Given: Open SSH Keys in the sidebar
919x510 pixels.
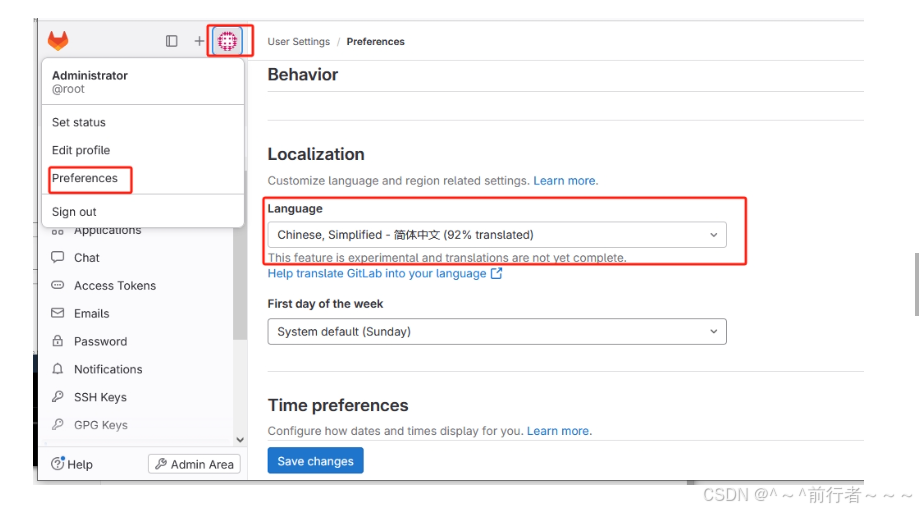Looking at the screenshot, I should click(x=100, y=397).
